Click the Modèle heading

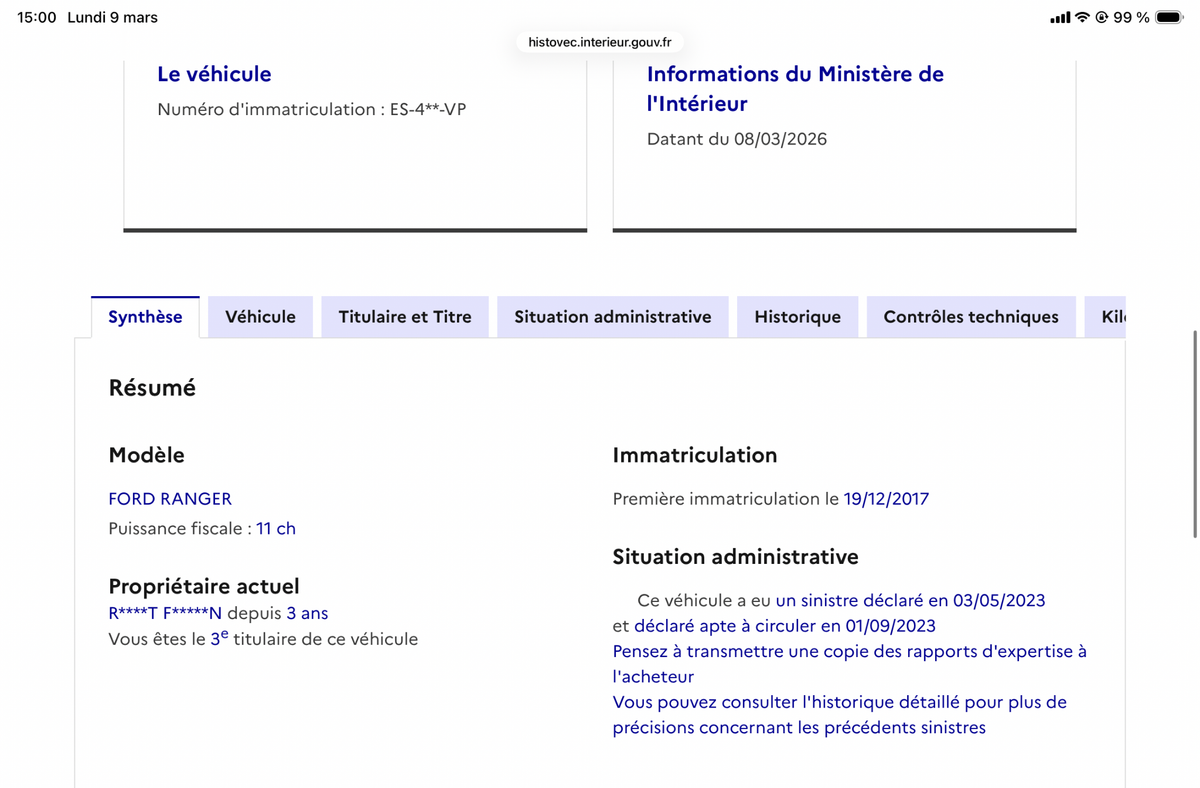pos(146,455)
